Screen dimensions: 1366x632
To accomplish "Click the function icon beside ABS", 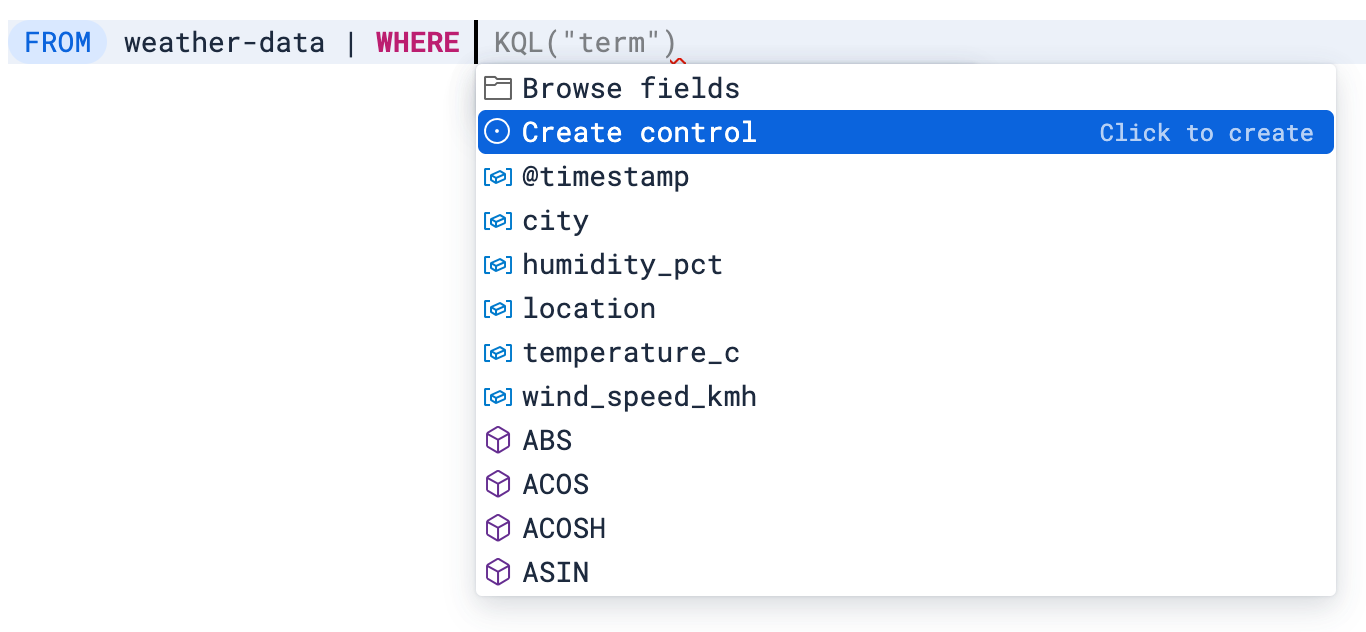I will point(497,440).
